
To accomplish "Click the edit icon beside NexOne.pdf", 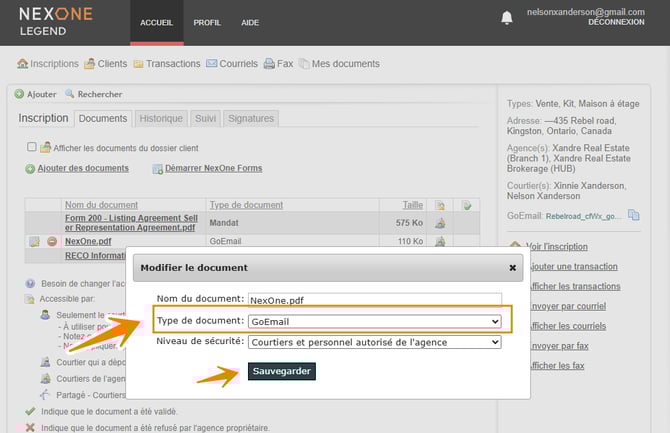I will coord(34,241).
